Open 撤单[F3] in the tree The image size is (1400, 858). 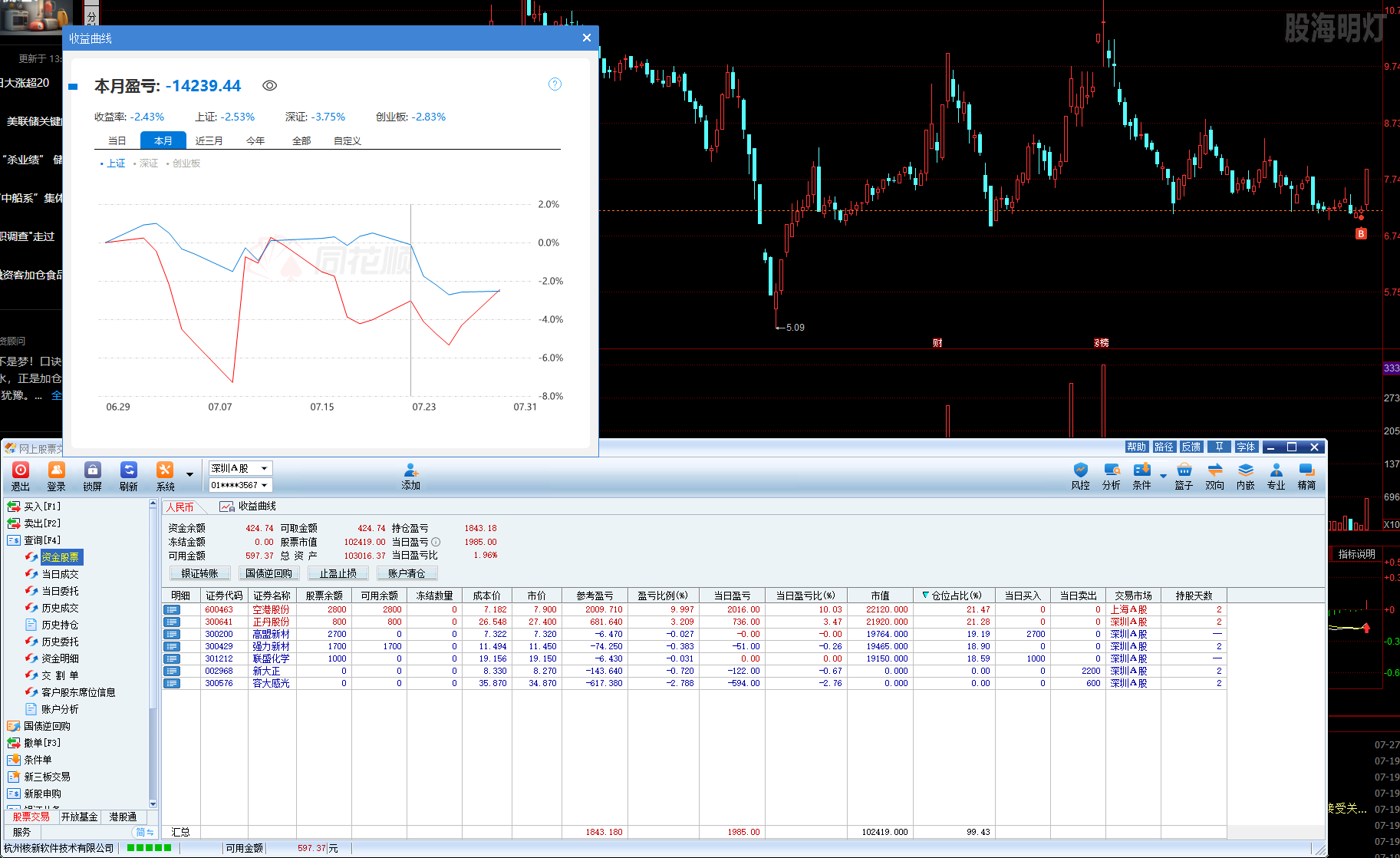[34, 743]
